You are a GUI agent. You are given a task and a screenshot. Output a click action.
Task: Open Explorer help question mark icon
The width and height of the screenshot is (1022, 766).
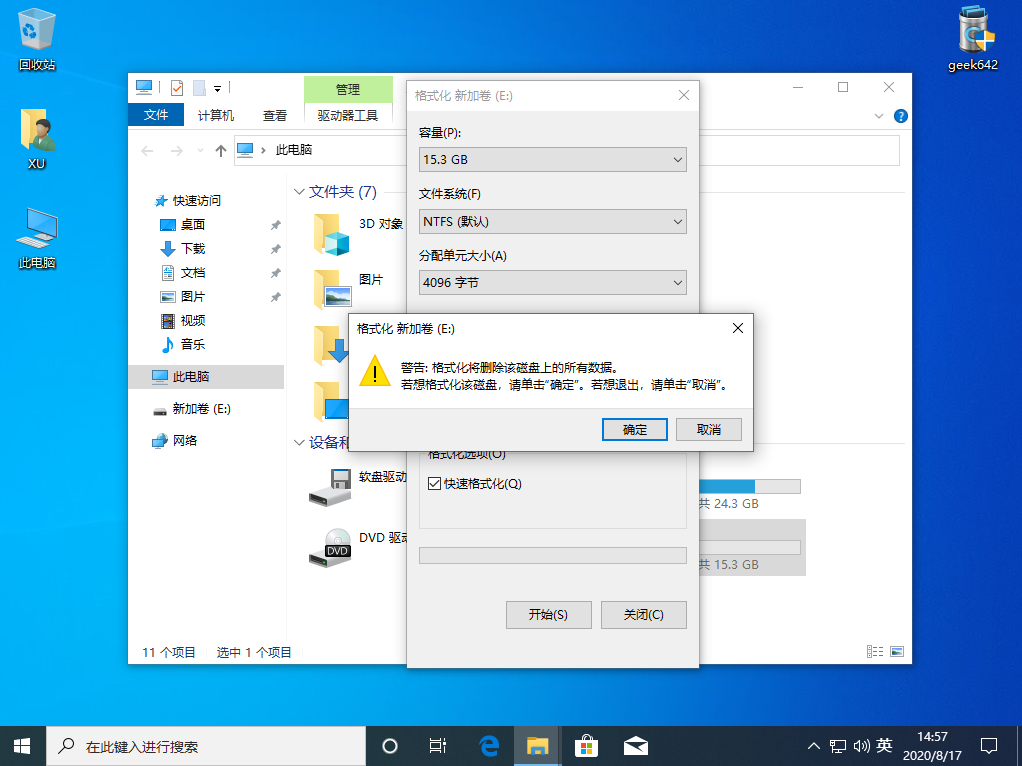pos(901,116)
